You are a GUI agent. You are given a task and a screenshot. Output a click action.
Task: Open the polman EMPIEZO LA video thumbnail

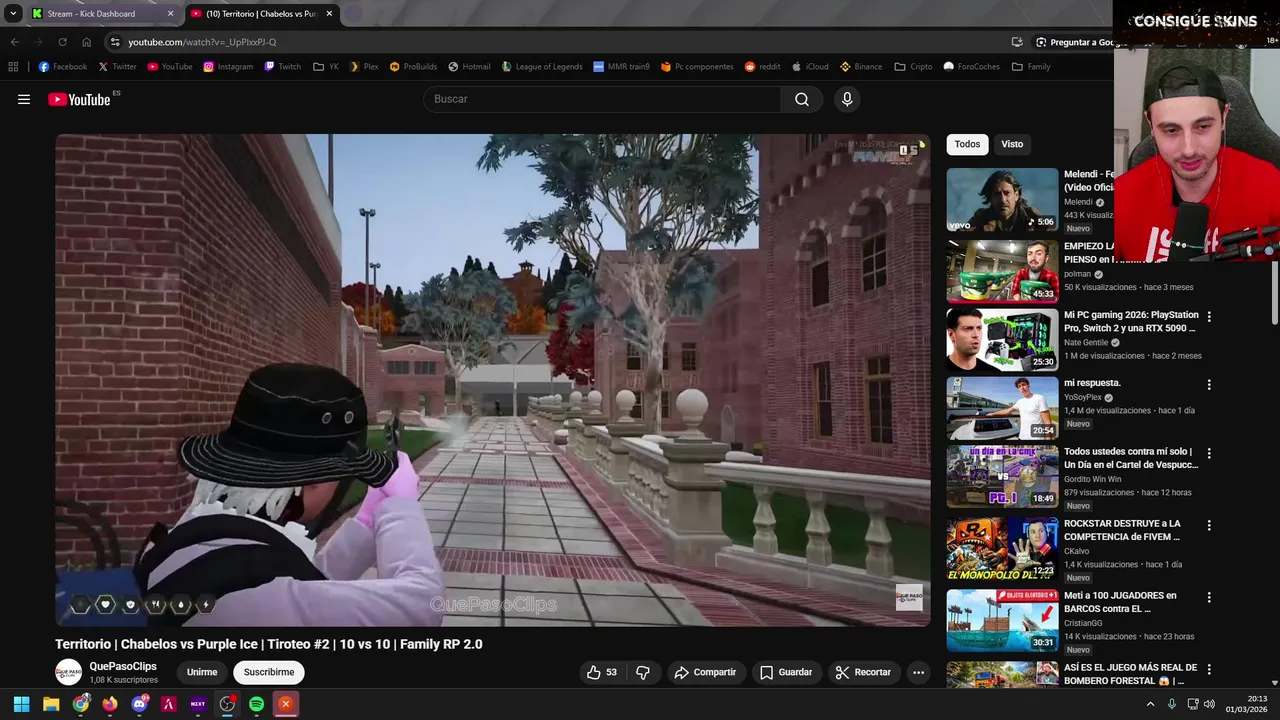[1002, 271]
